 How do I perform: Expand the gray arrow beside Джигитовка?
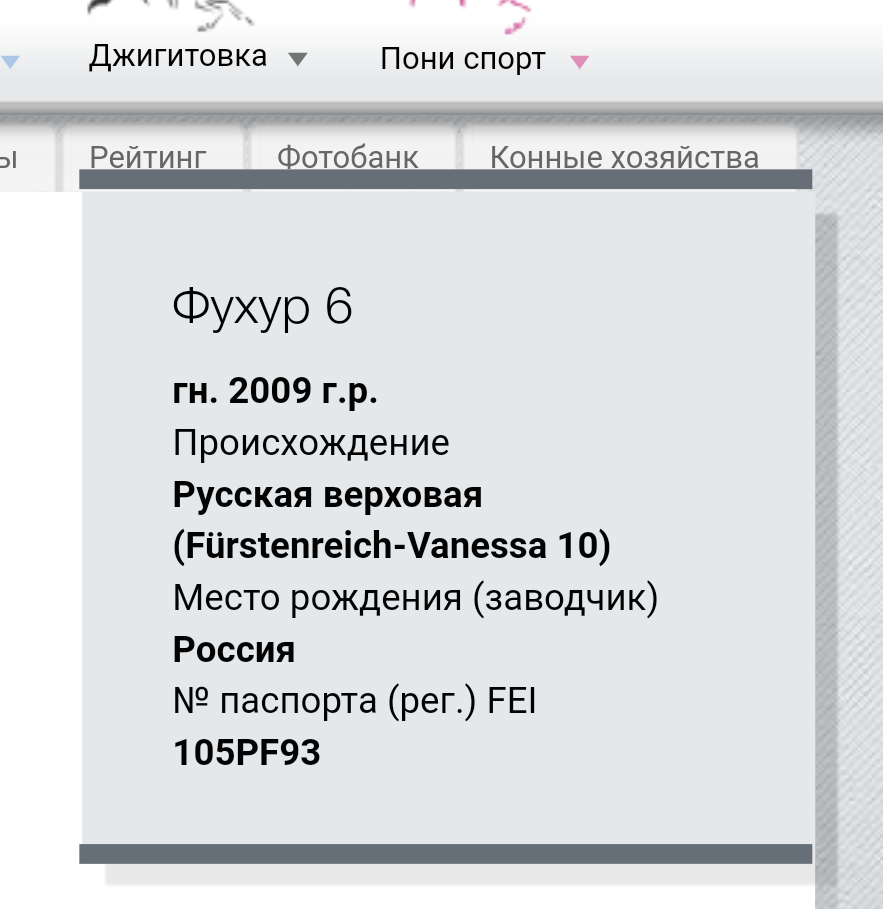click(296, 59)
